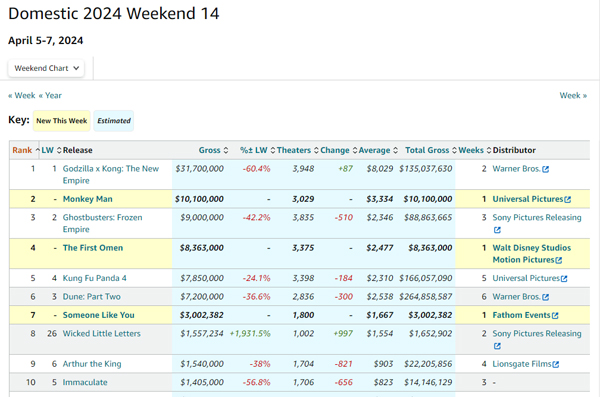Viewport: 600px width, 397px height.
Task: Click external link icon beside Fathom Events
Action: 555,315
